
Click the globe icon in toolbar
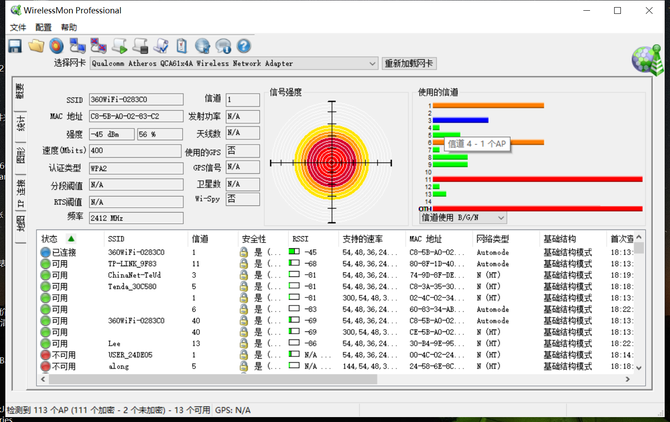pos(201,46)
